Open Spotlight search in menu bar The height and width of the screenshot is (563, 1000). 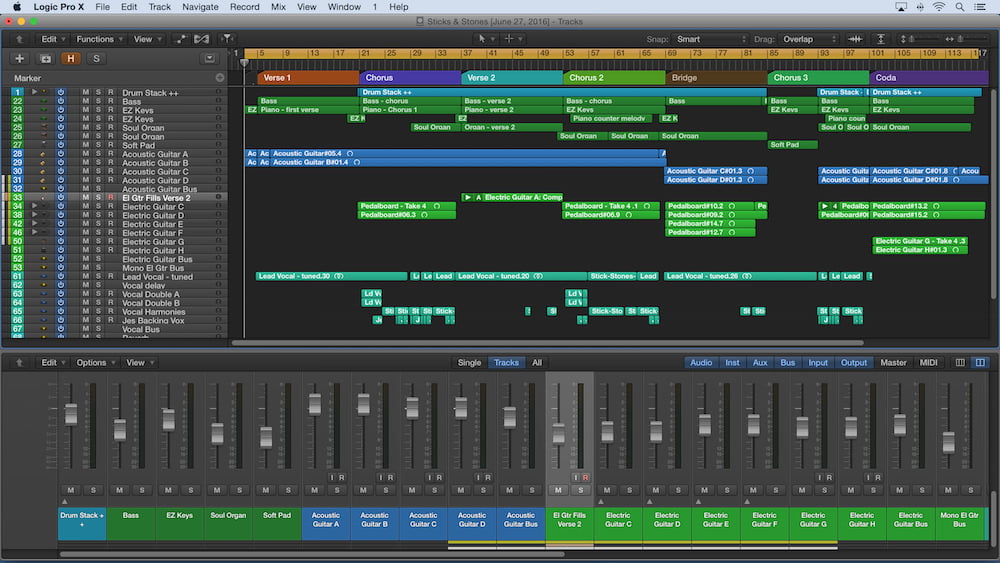click(960, 7)
